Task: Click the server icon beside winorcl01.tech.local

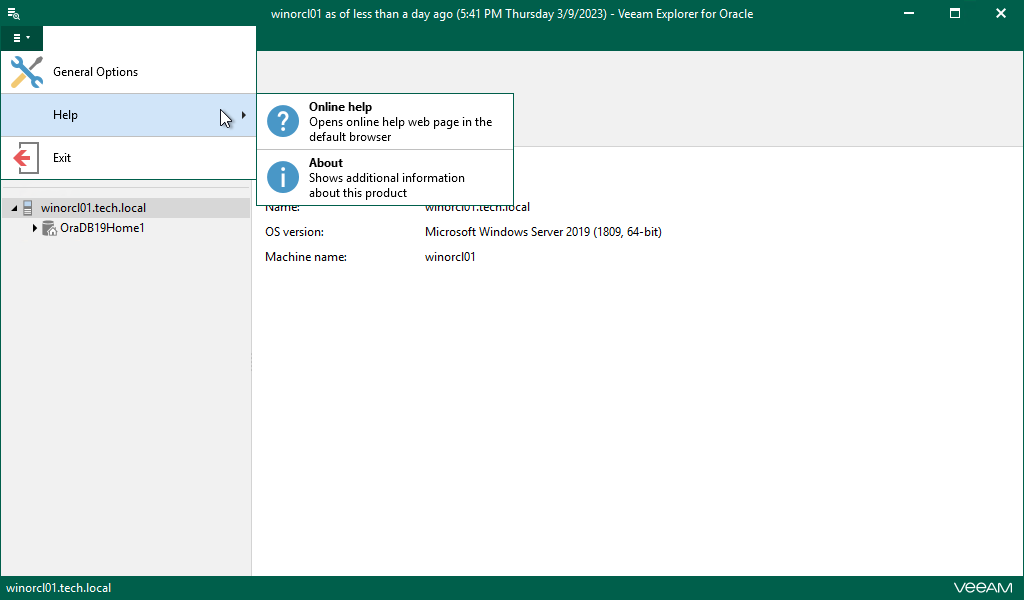Action: point(27,208)
